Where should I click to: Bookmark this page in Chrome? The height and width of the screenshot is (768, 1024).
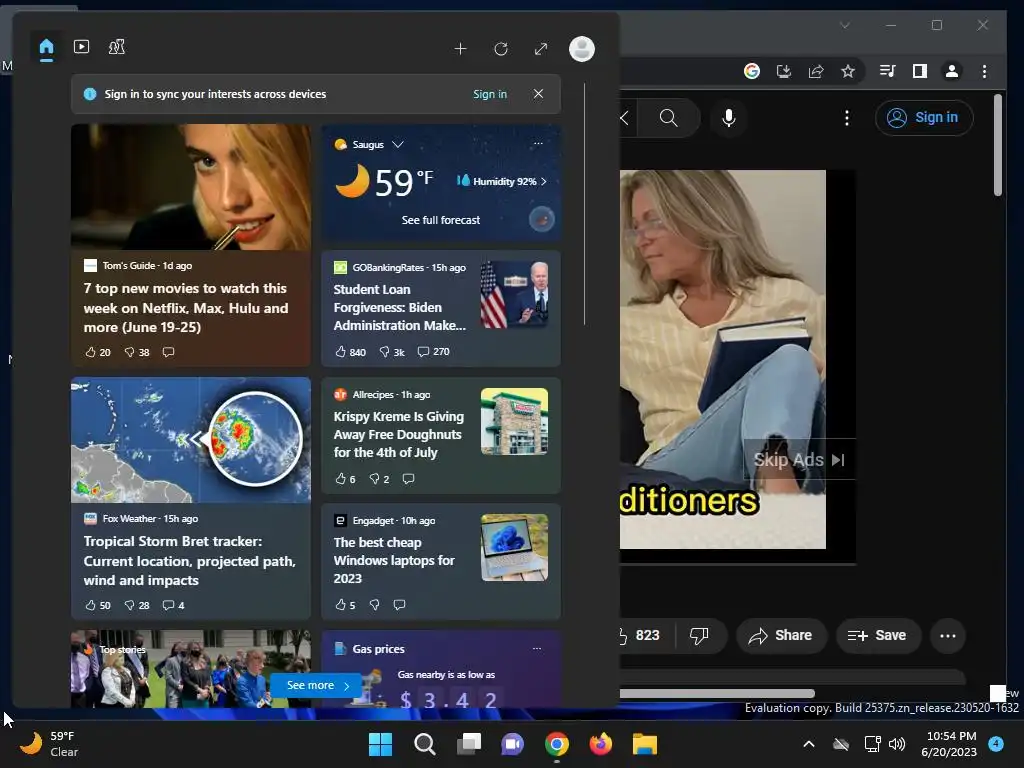point(848,71)
